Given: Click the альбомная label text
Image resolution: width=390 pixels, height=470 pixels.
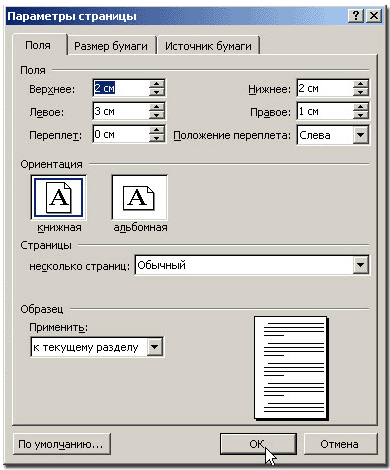Looking at the screenshot, I should click(x=140, y=228).
